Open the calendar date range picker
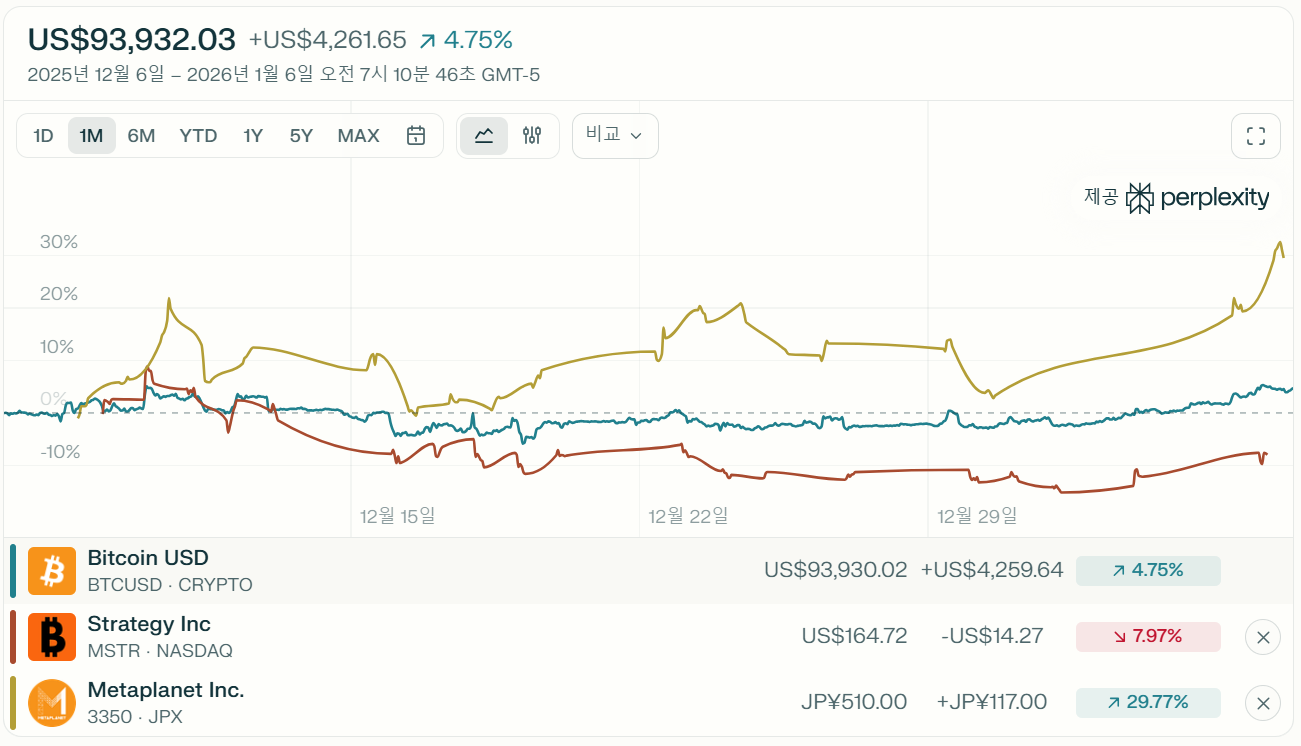The image size is (1301, 746). coord(416,136)
